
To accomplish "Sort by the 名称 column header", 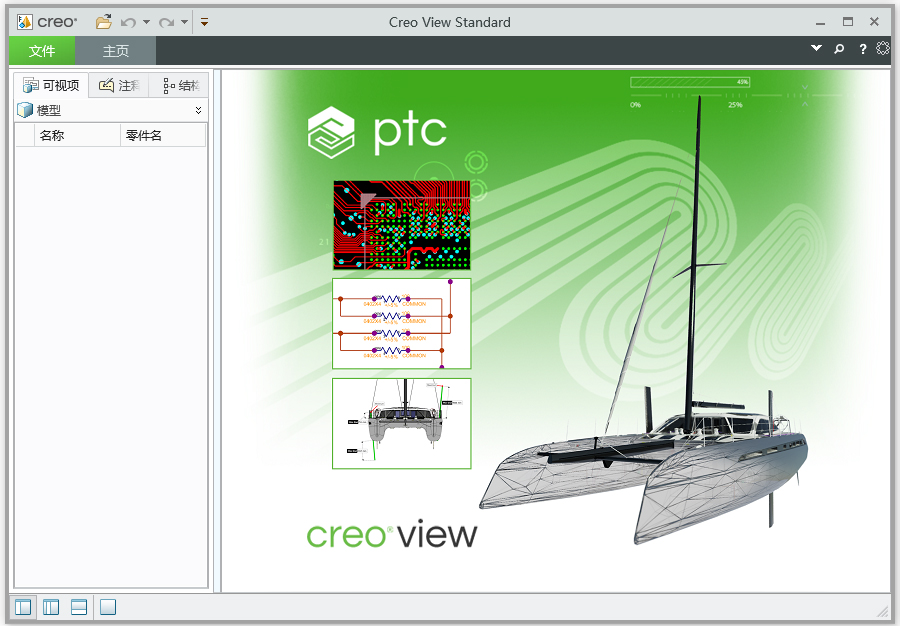I will pos(77,135).
